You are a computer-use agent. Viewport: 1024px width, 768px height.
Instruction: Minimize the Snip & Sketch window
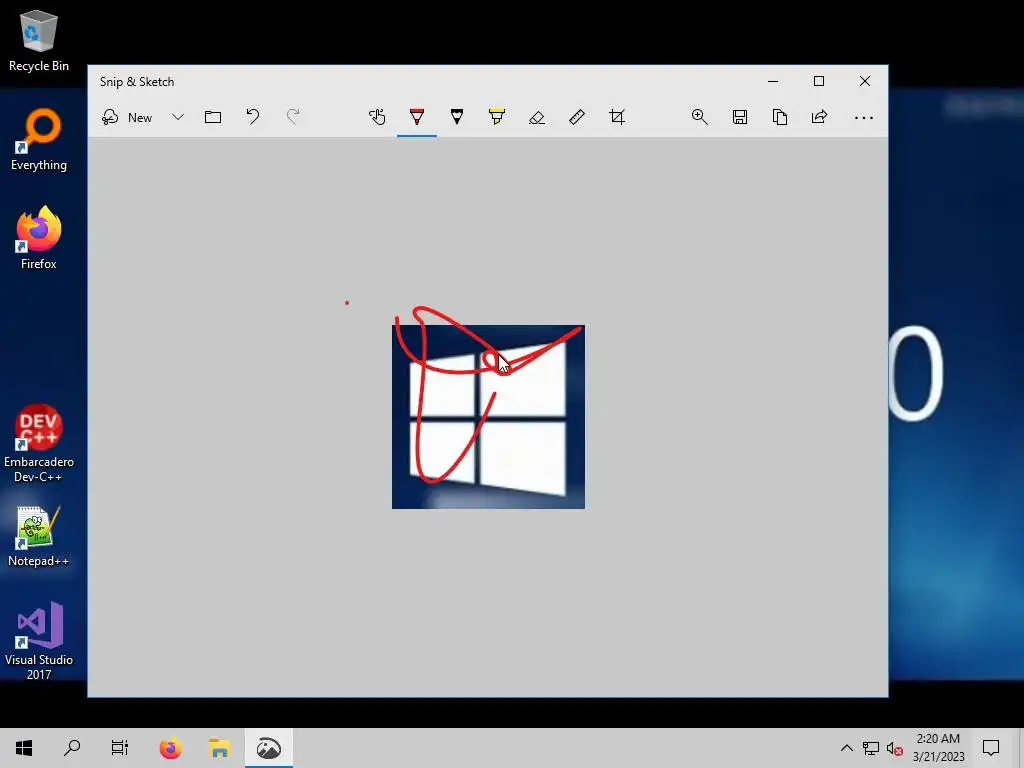[773, 82]
